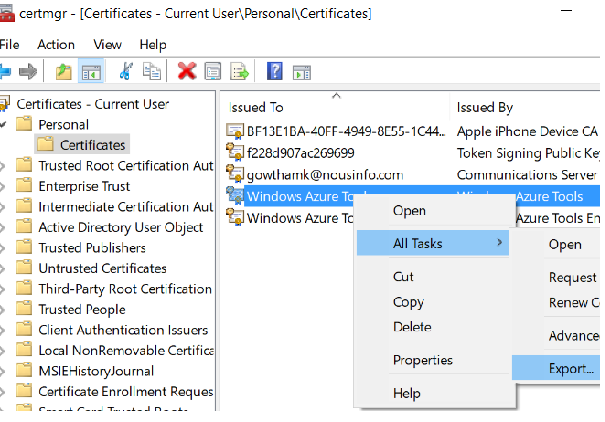Select Properties in the context menu

coord(422,360)
